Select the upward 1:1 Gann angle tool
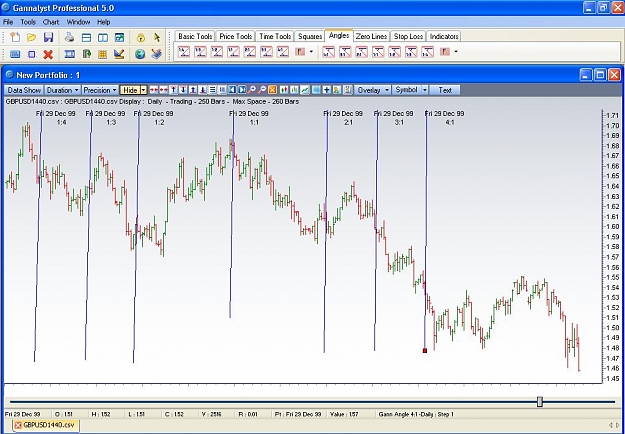This screenshot has height=434, width=625. point(233,52)
